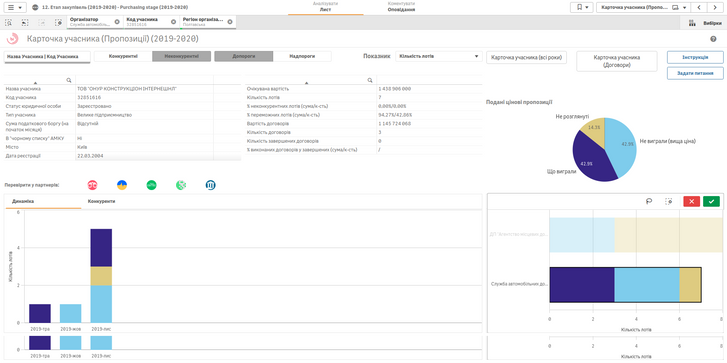This screenshot has width=727, height=363.
Task: Switch to the Коментувати Оповідання tab
Action: (401, 6)
